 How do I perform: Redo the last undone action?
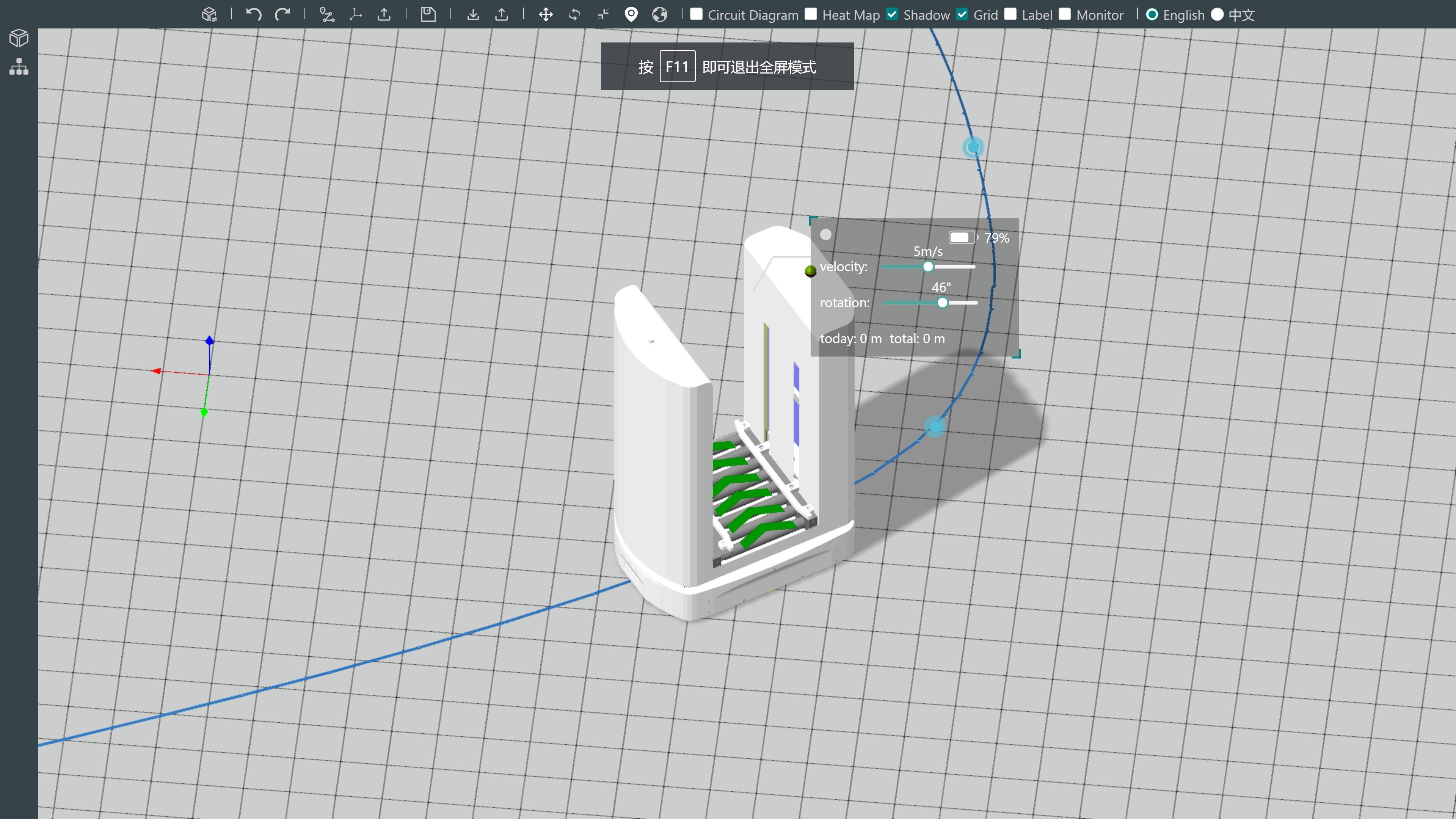pos(282,15)
